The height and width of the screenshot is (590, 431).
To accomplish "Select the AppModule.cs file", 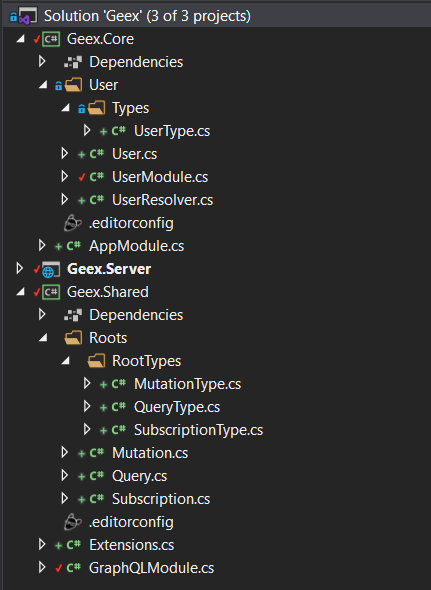I will 136,246.
